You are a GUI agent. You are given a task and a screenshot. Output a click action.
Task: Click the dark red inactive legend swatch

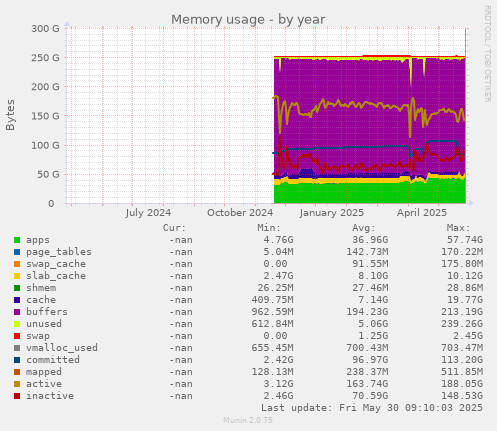point(17,396)
